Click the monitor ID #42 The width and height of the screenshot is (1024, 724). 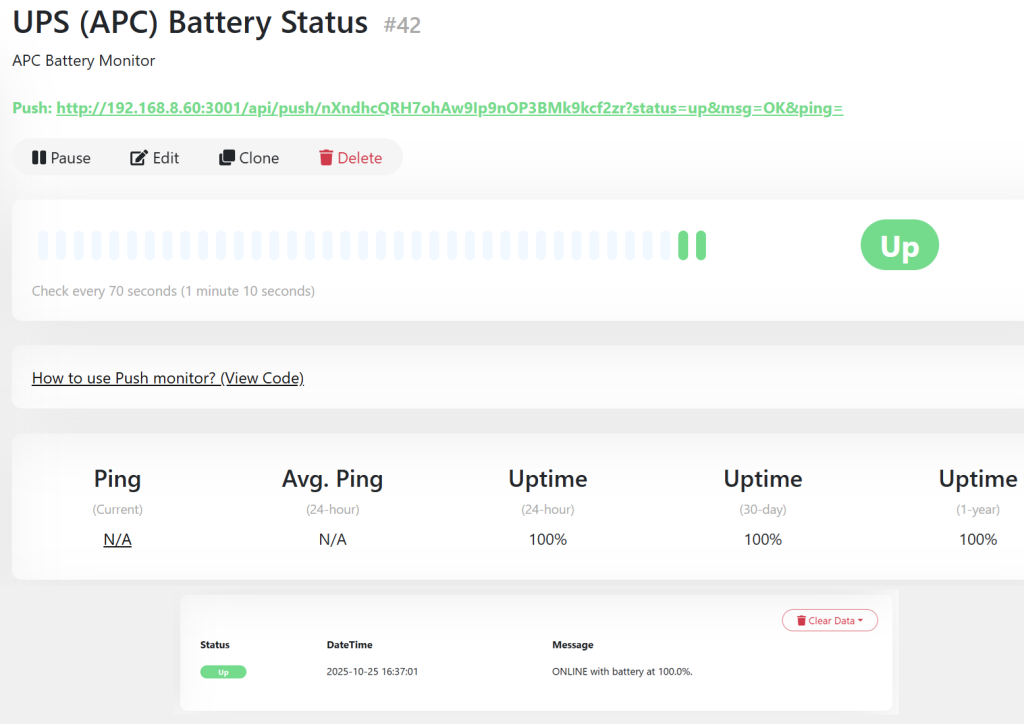coord(402,25)
